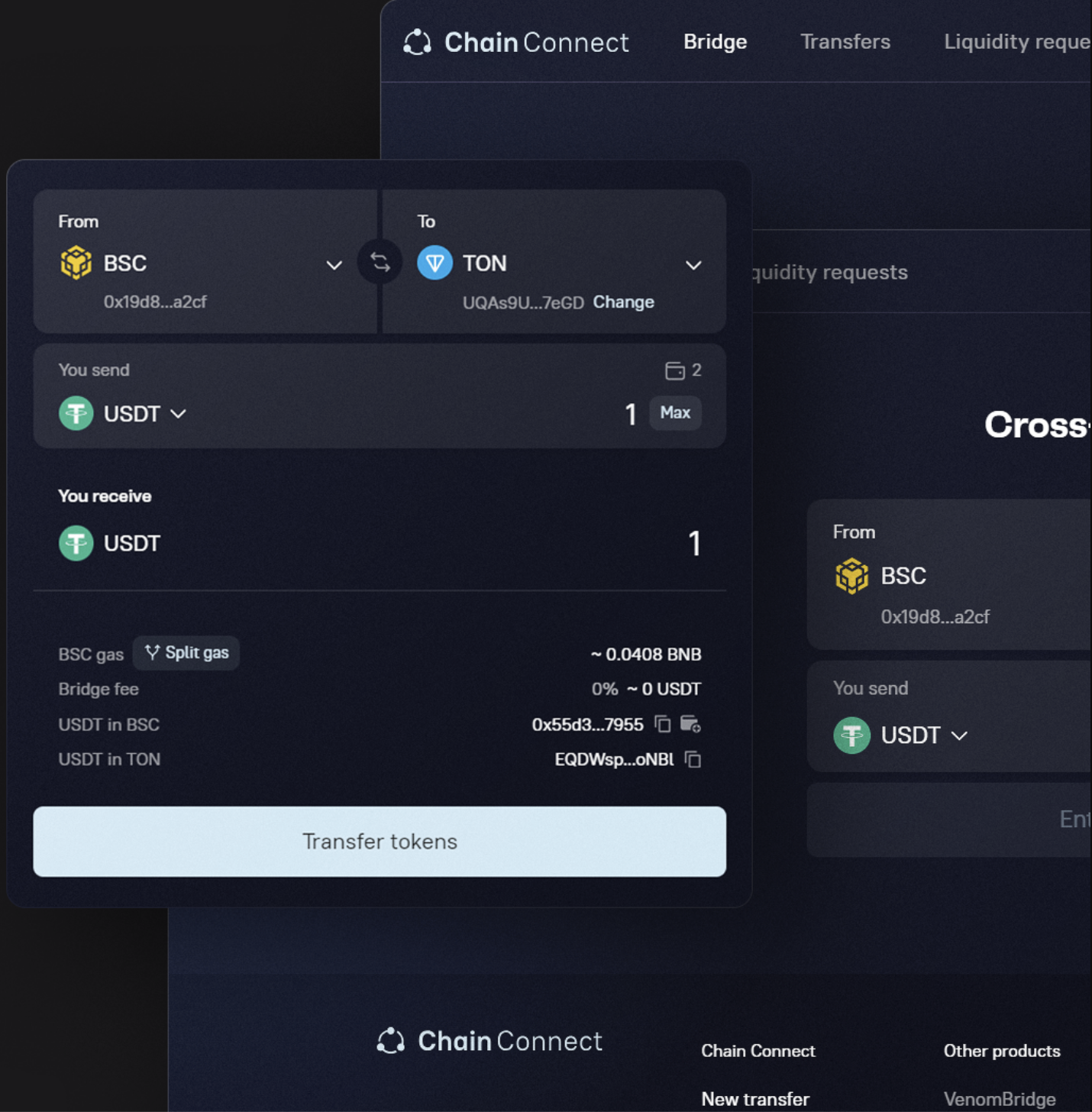The image size is (1092, 1112).
Task: Click the ~ 0.0408 BNB gas value
Action: [x=646, y=655]
